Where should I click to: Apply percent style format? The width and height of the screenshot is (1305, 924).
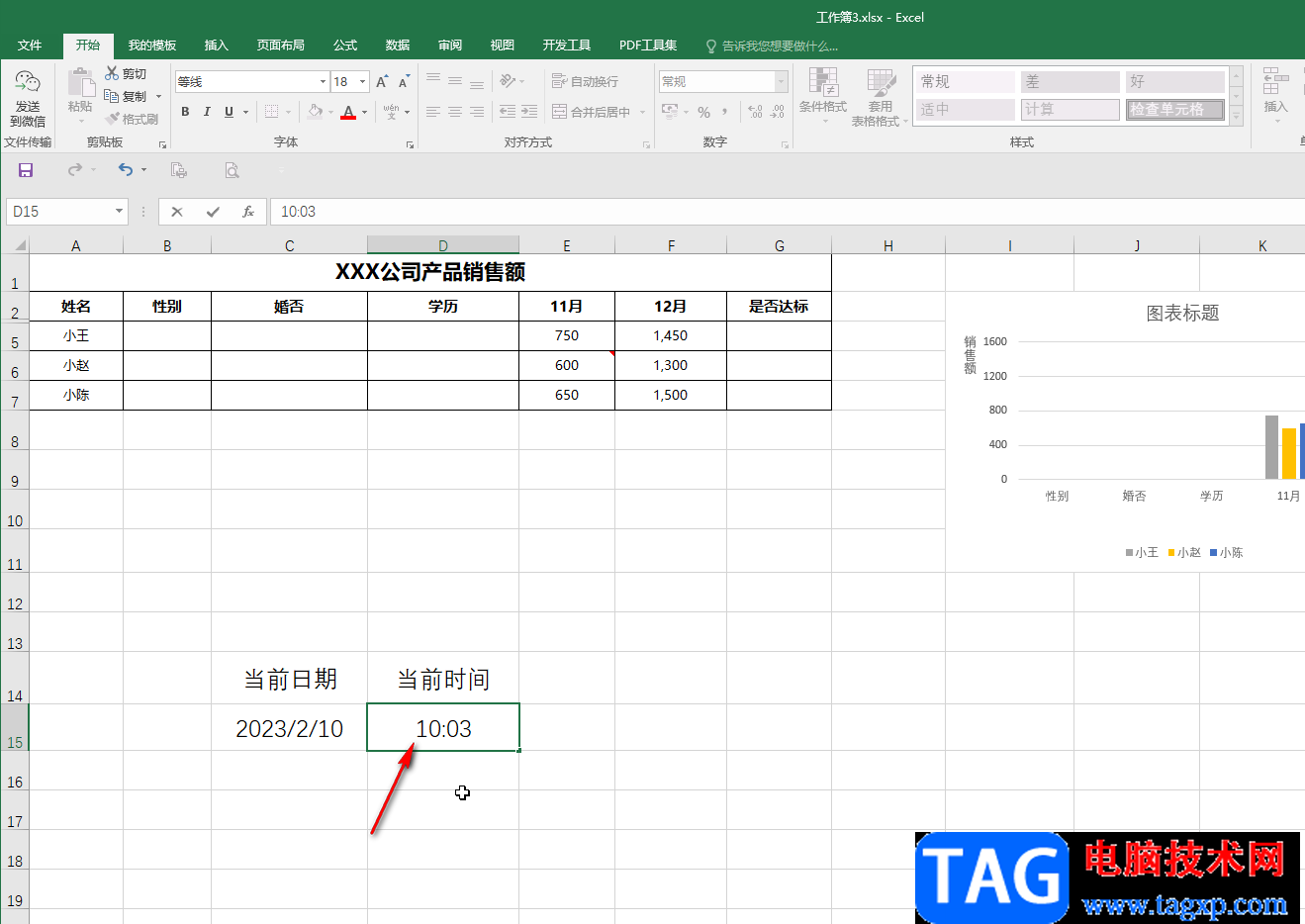coord(704,112)
